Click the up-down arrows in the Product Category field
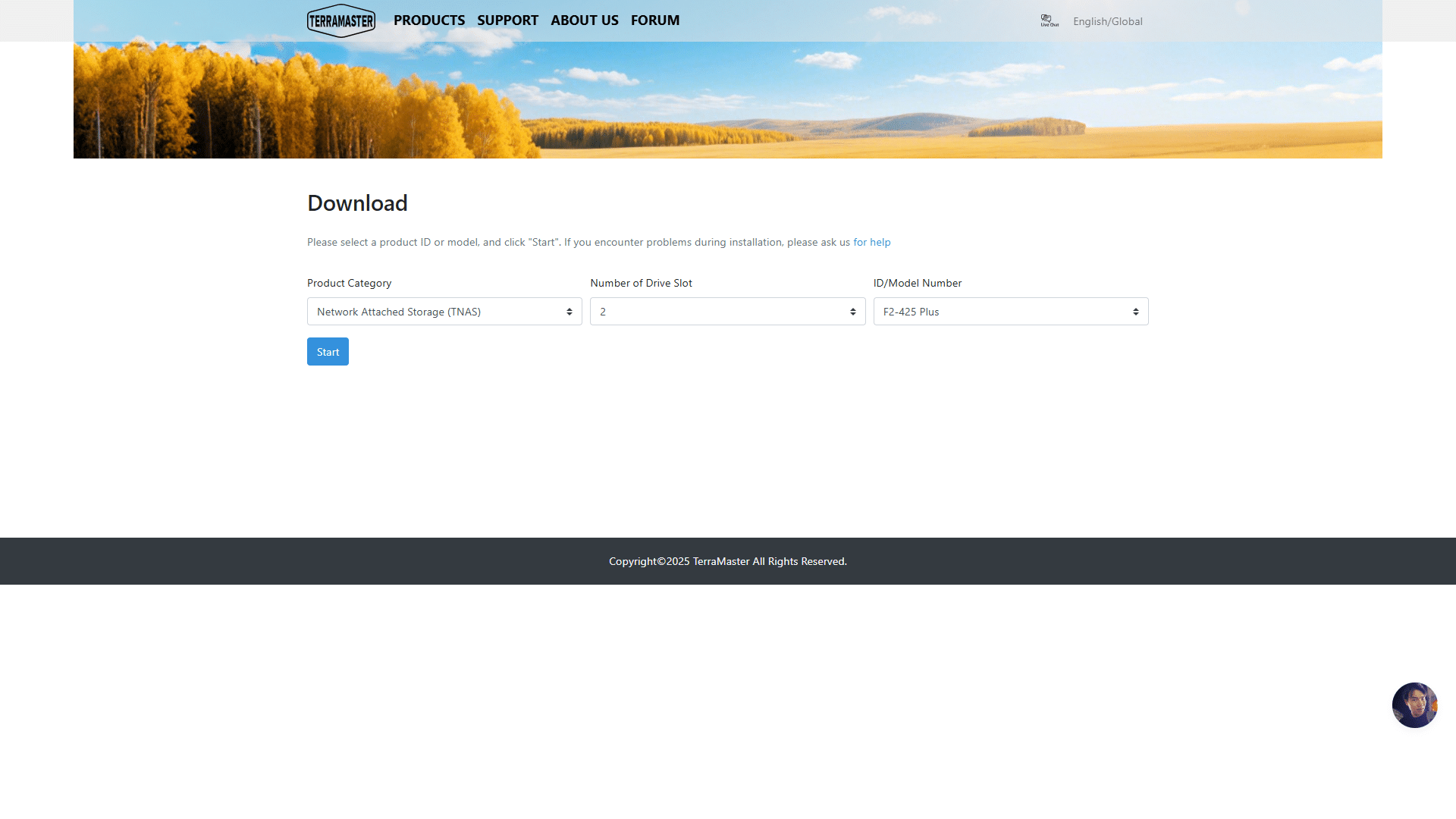Image resolution: width=1456 pixels, height=819 pixels. point(570,312)
